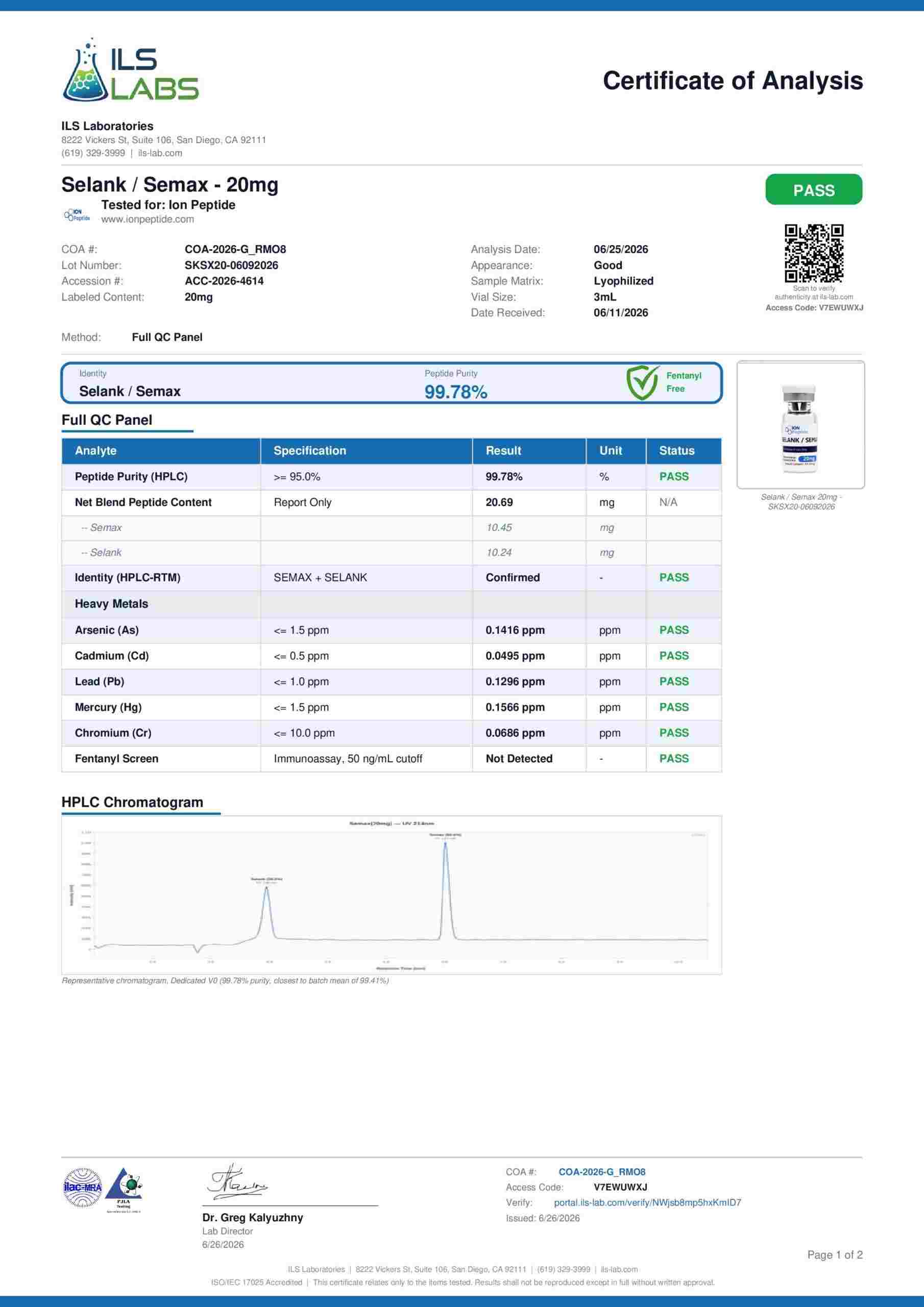Click ils-lab.com beside the (619) phone number under the logo
Viewport: 924px width, 1307px height.
pyautogui.click(x=160, y=153)
